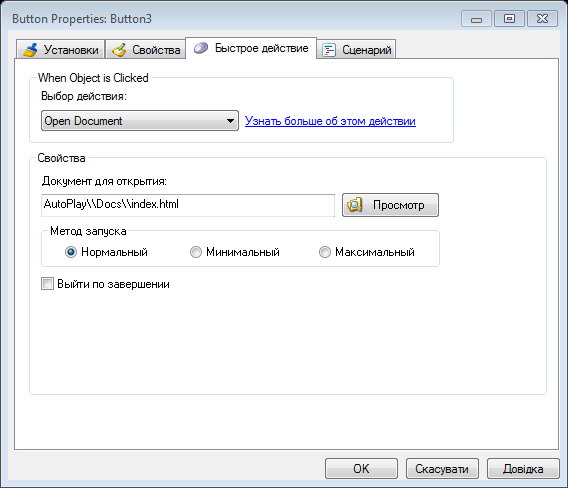
Task: Switch to the Свойства tab
Action: [146, 50]
